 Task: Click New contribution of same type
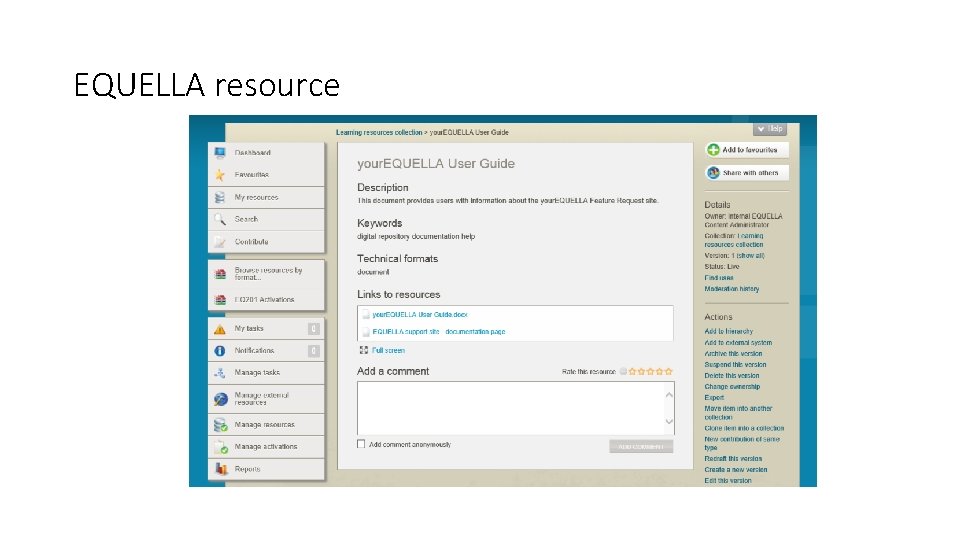[742, 443]
